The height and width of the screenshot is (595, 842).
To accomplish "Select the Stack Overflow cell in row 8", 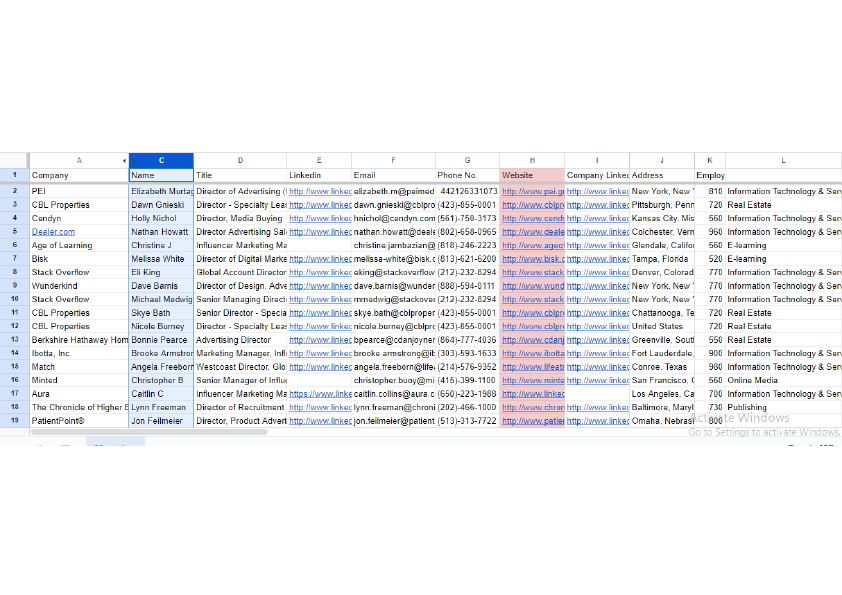I will pyautogui.click(x=80, y=271).
